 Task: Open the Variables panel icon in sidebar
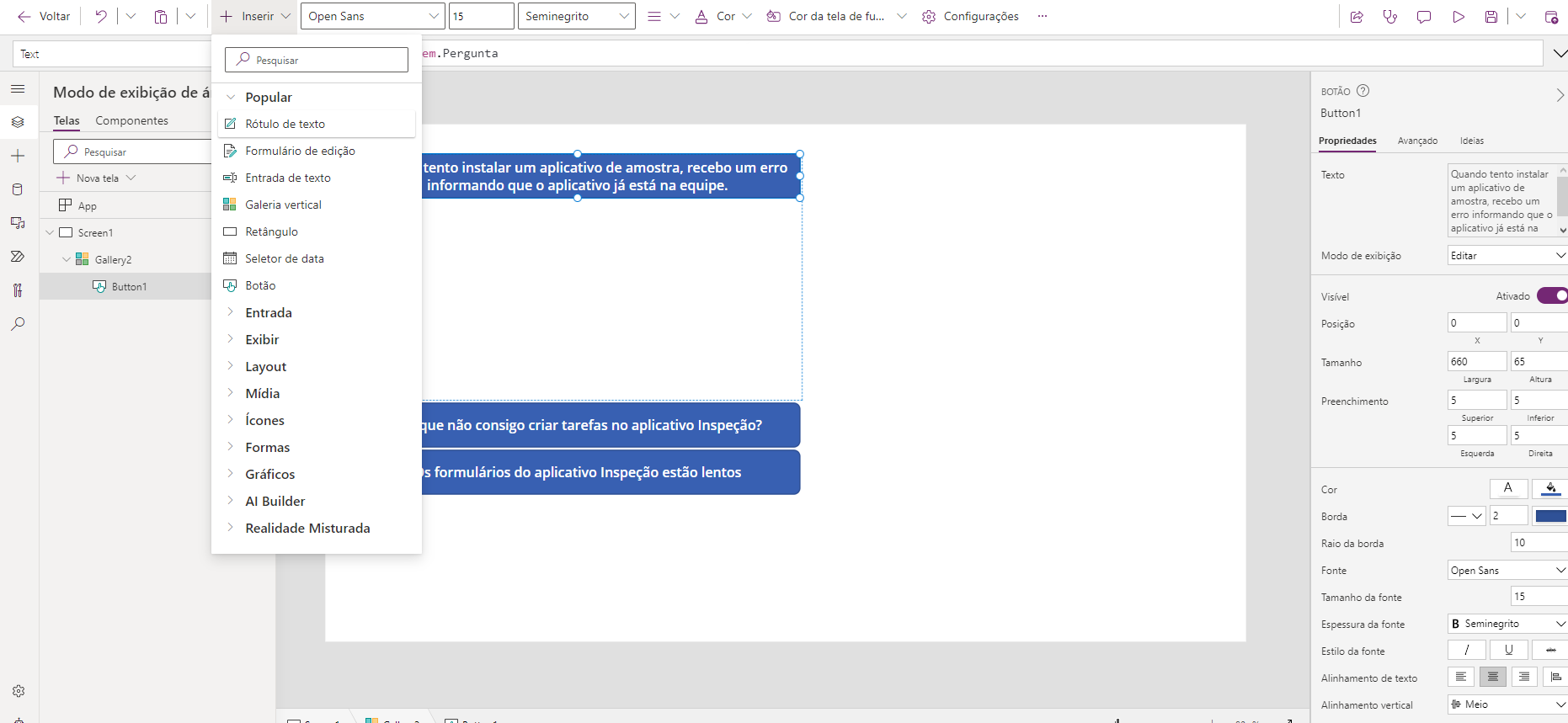(18, 290)
